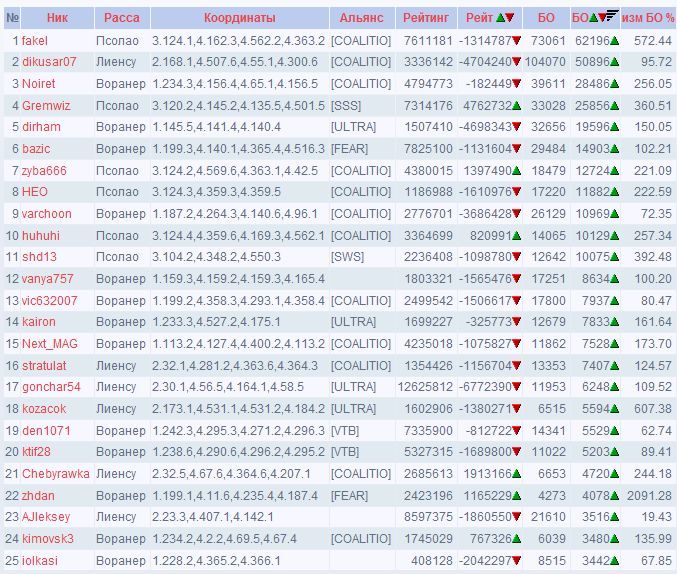This screenshot has height=574, width=677.
Task: Open Chebyrawka's player link
Action: point(55,474)
